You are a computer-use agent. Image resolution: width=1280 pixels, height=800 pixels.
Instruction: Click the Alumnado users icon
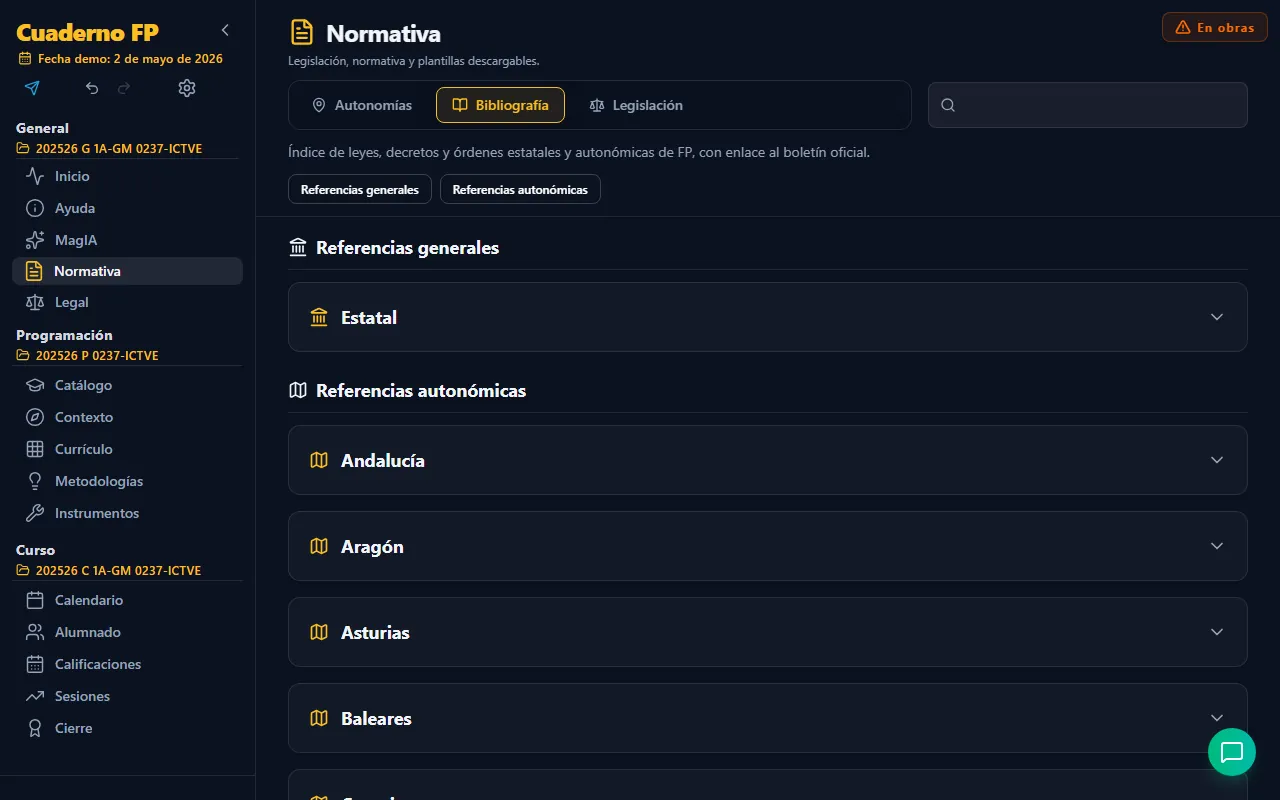pos(35,632)
